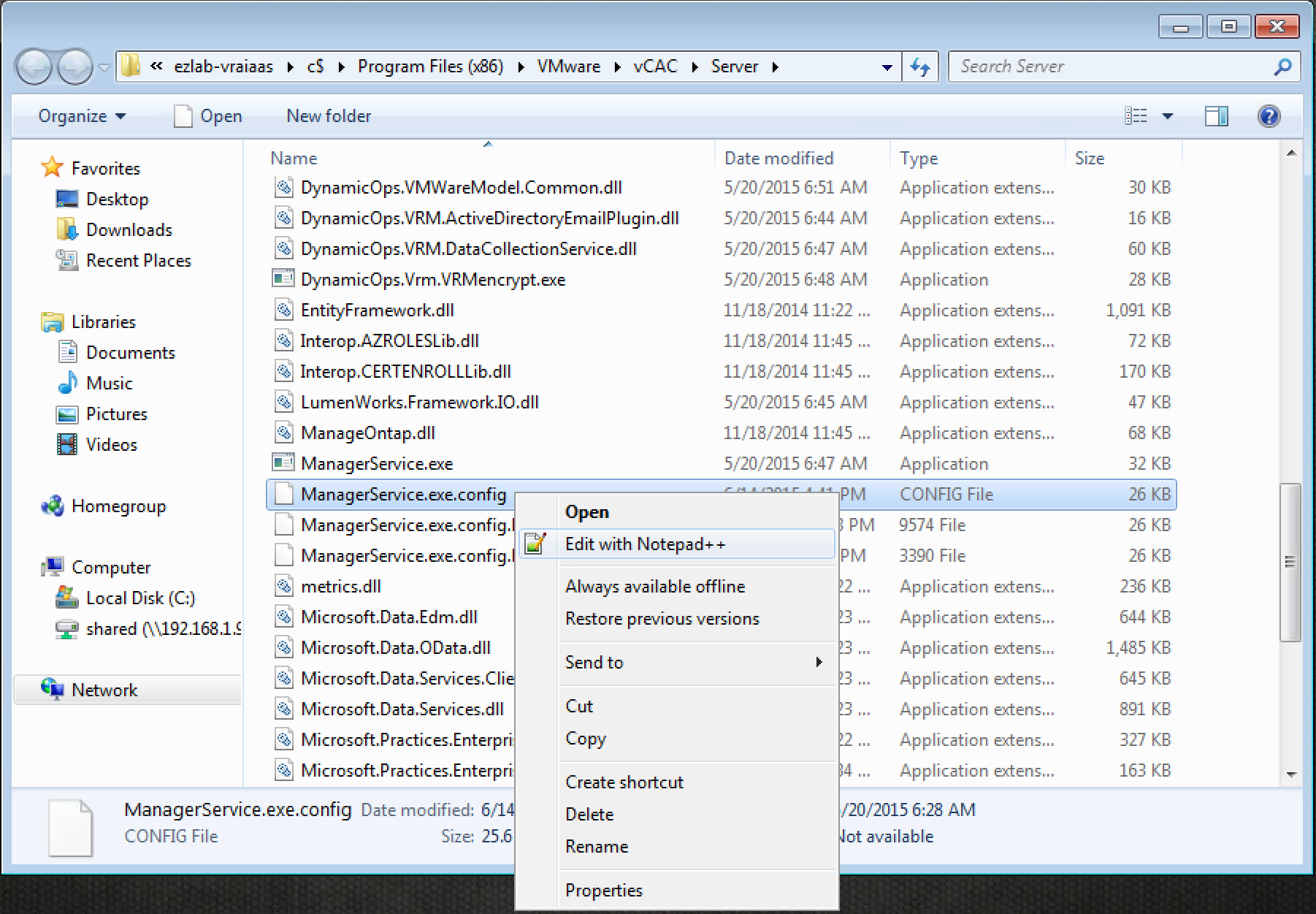Select the EntityFramework.dll file
Screen dimensions: 1316x914
click(723, 311)
